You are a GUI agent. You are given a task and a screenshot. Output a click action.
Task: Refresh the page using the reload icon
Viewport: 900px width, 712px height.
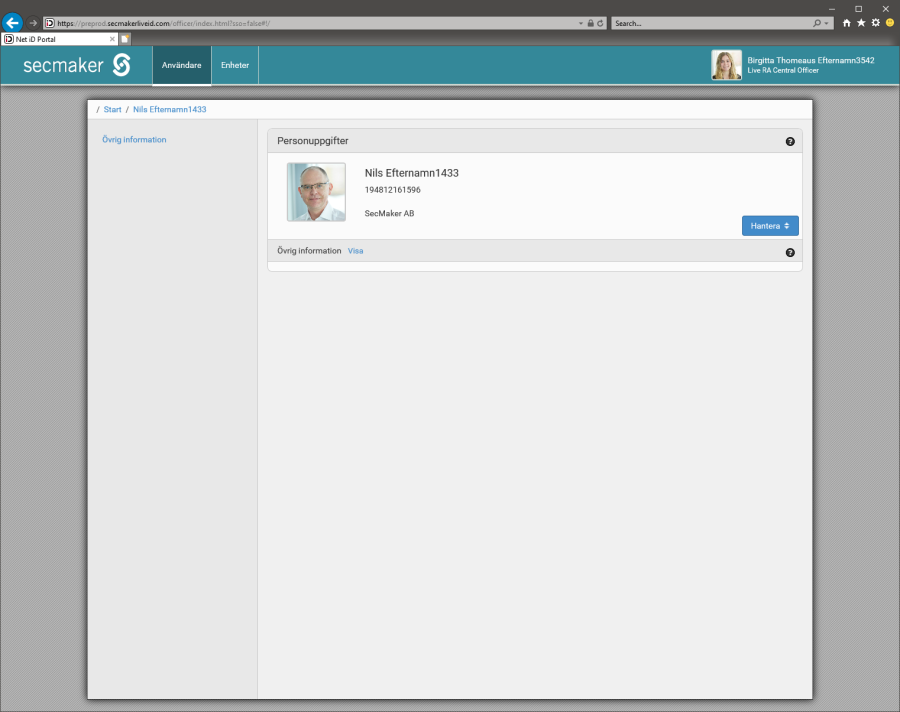coord(600,23)
